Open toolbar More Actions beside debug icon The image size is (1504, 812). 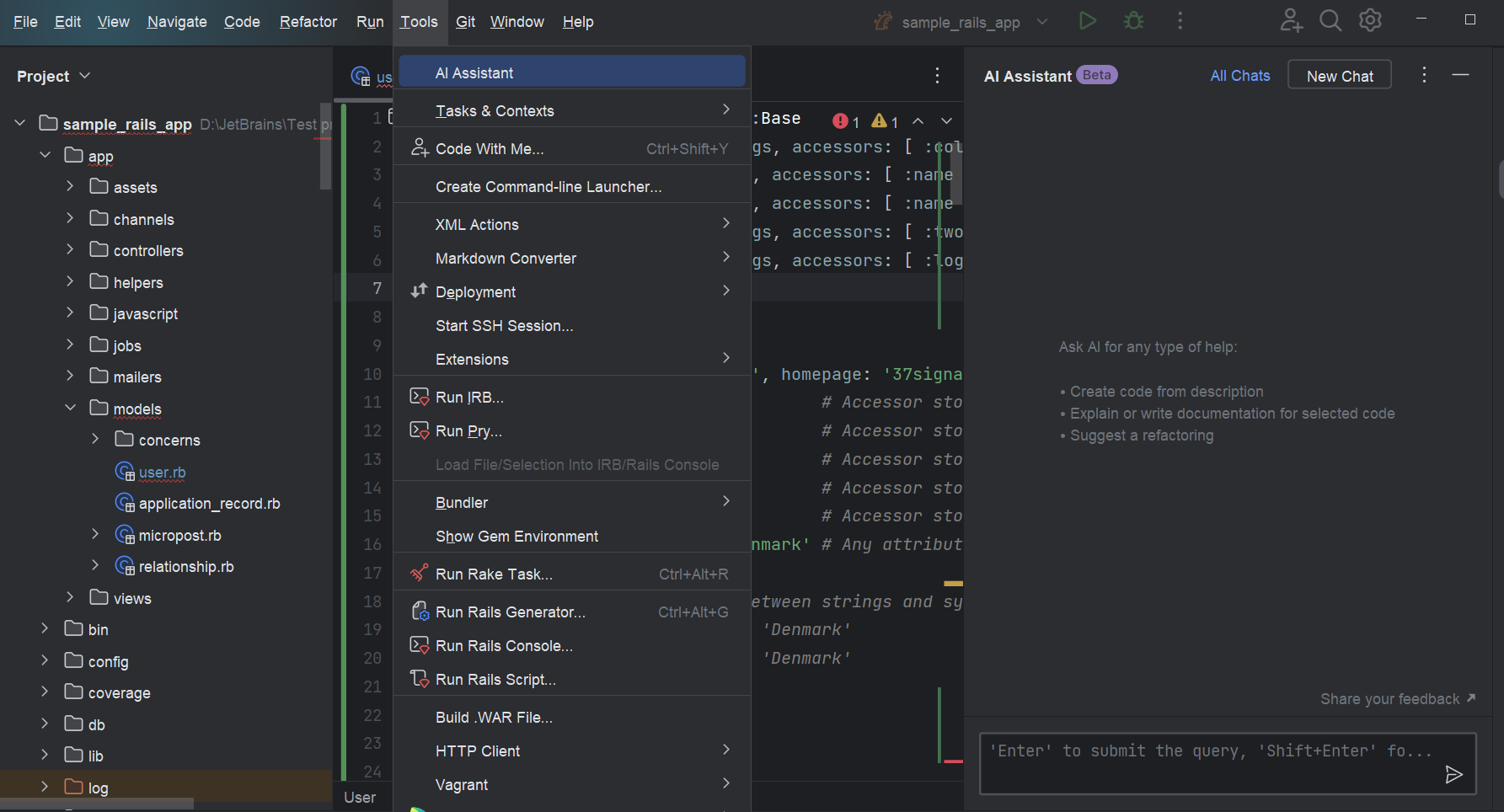point(1180,21)
